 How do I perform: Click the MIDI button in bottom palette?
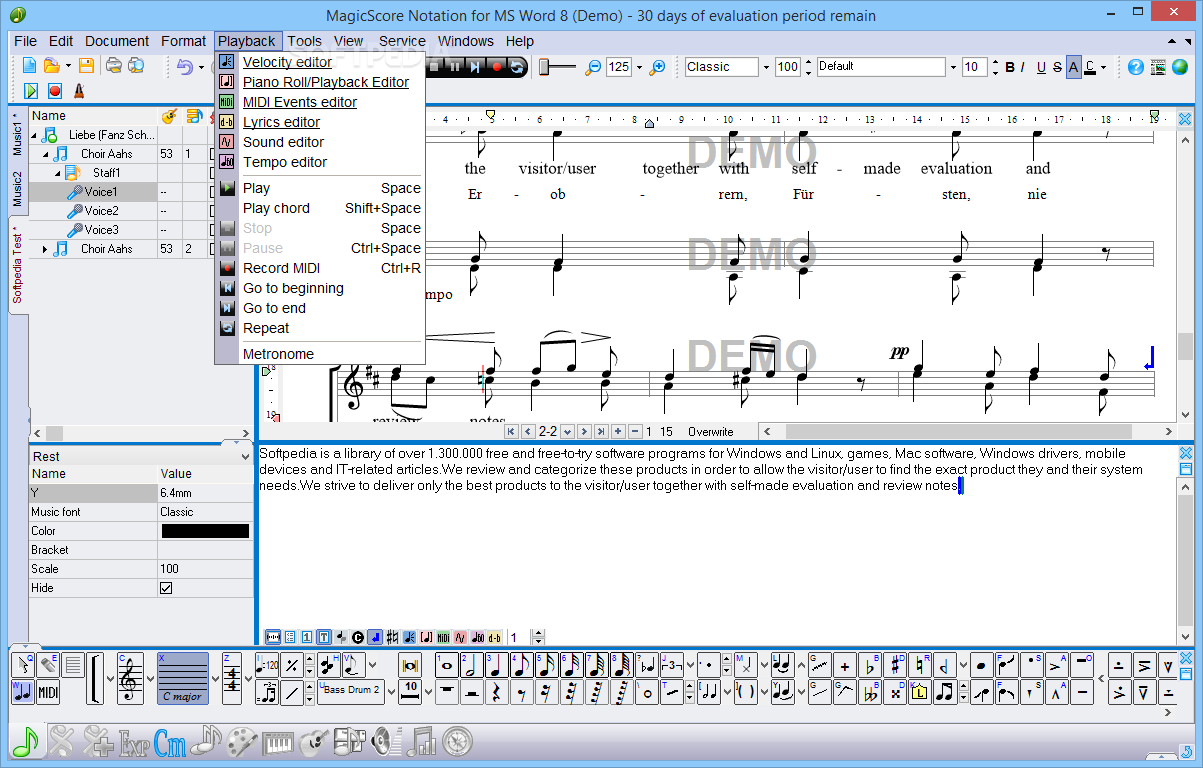(48, 692)
